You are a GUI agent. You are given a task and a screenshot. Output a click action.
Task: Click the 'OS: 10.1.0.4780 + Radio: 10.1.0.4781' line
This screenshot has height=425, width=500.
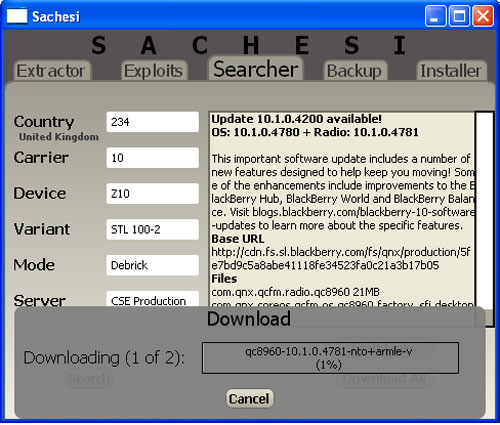tap(315, 132)
